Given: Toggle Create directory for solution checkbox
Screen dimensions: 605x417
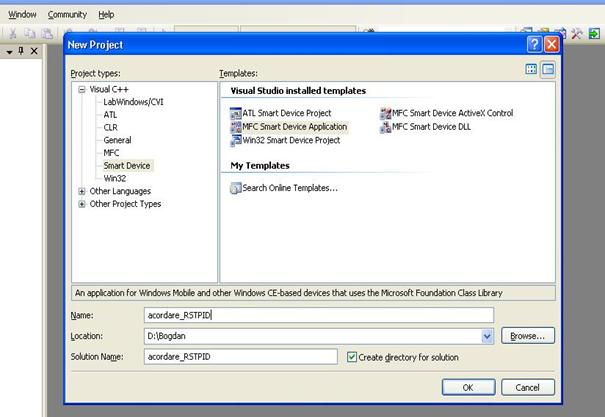Looking at the screenshot, I should coord(352,357).
